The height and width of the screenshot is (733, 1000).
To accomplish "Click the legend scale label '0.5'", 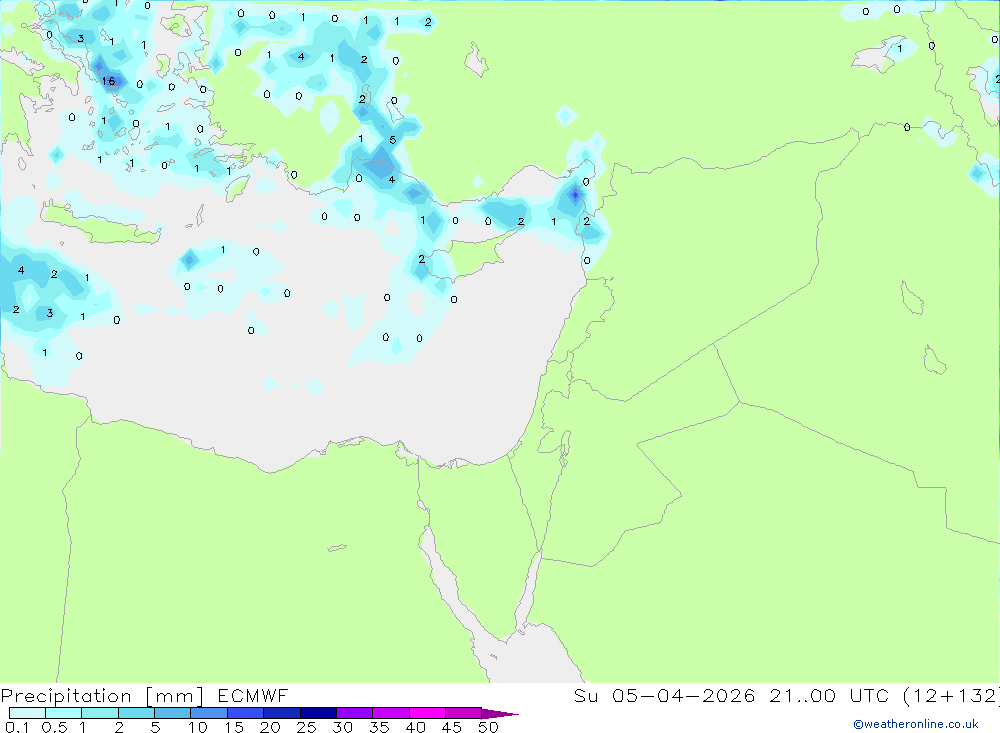I will 54,727.
